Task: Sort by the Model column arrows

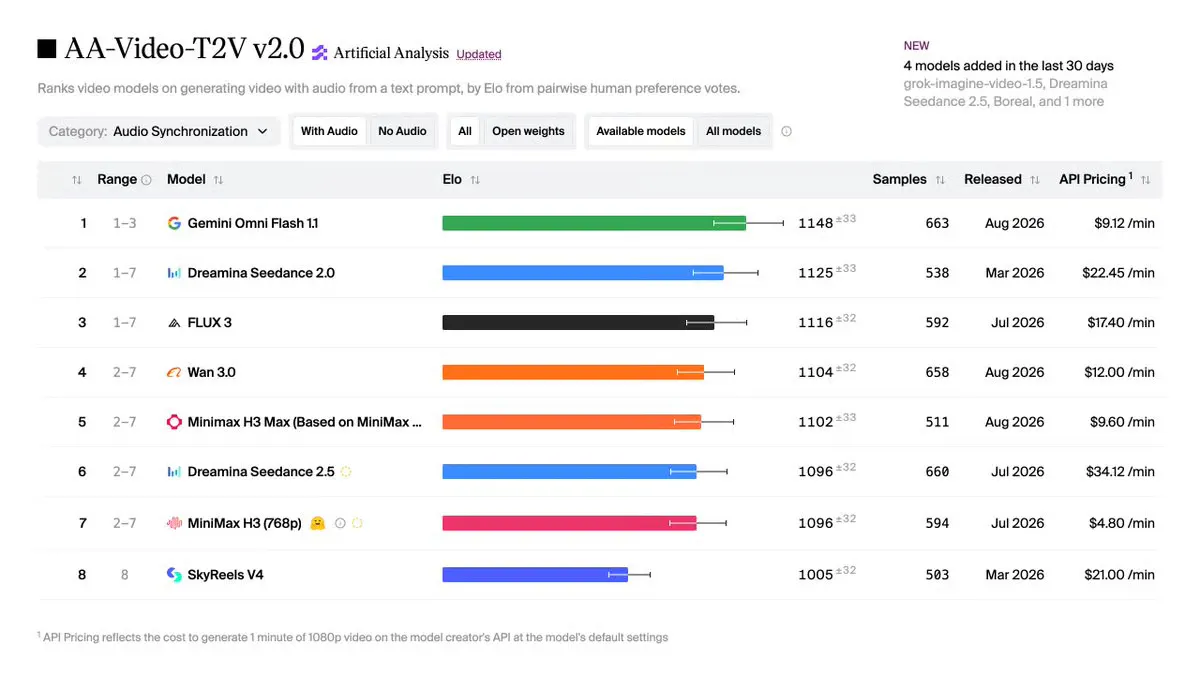Action: pos(218,180)
